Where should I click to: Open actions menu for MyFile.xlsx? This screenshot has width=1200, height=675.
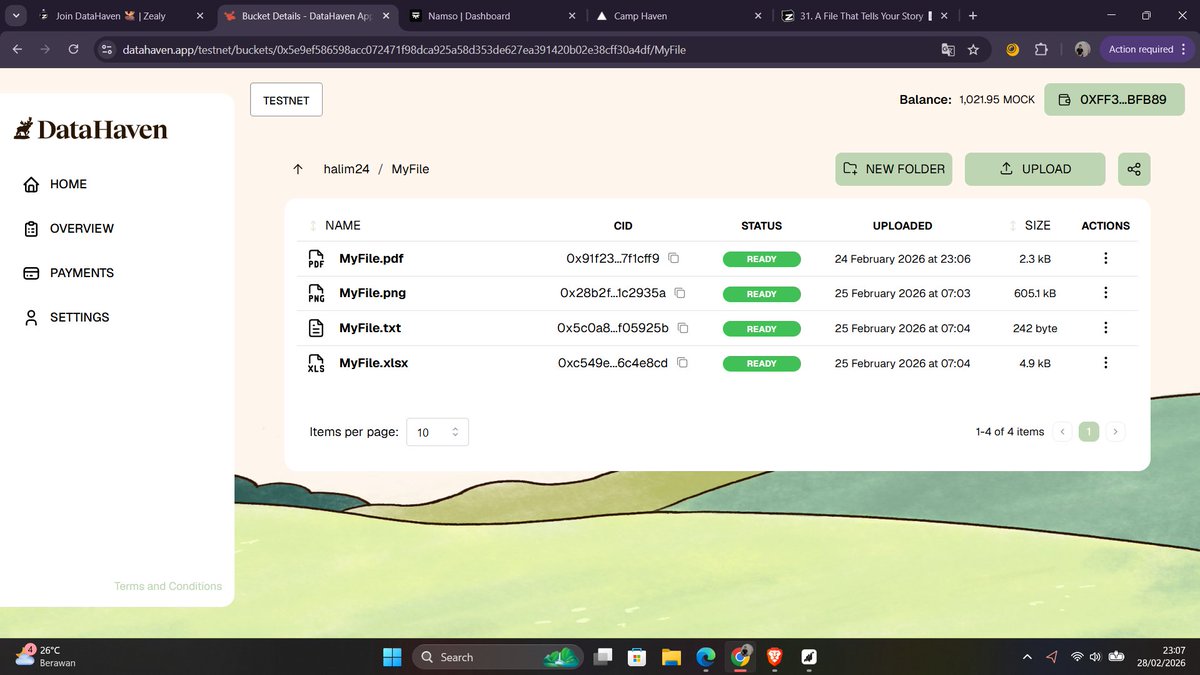pyautogui.click(x=1105, y=363)
